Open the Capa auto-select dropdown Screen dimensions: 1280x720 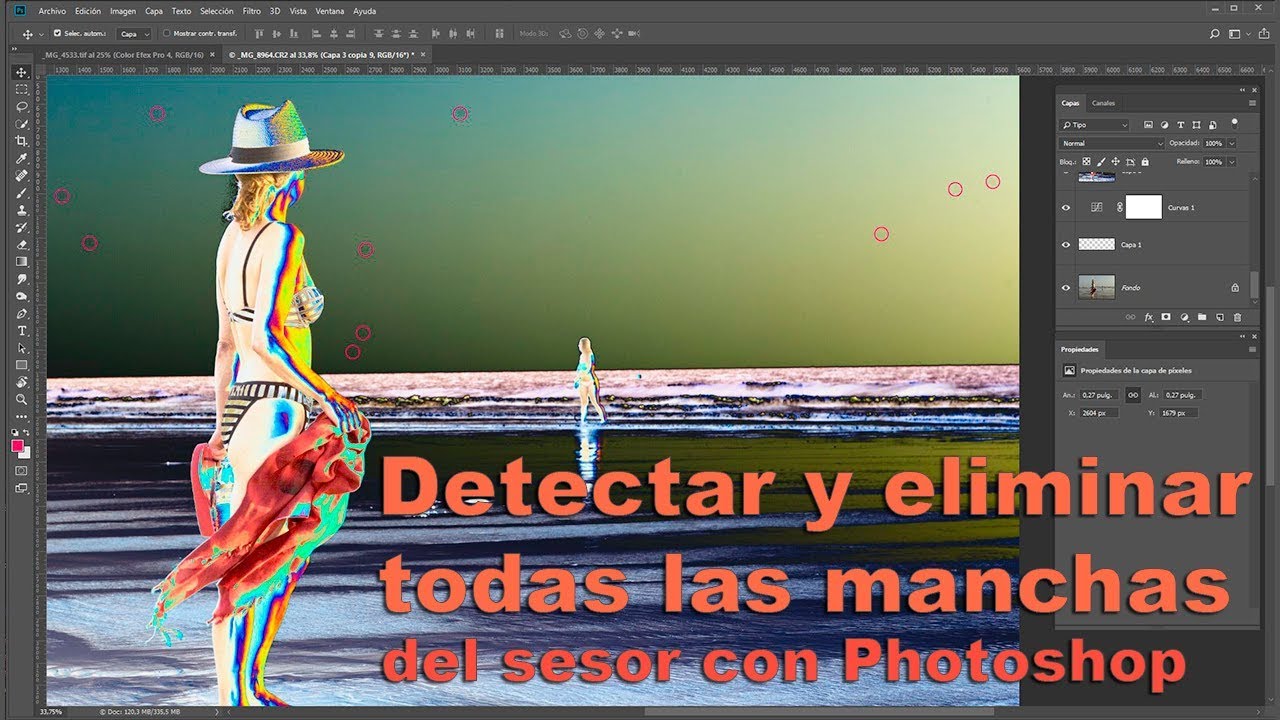(134, 33)
